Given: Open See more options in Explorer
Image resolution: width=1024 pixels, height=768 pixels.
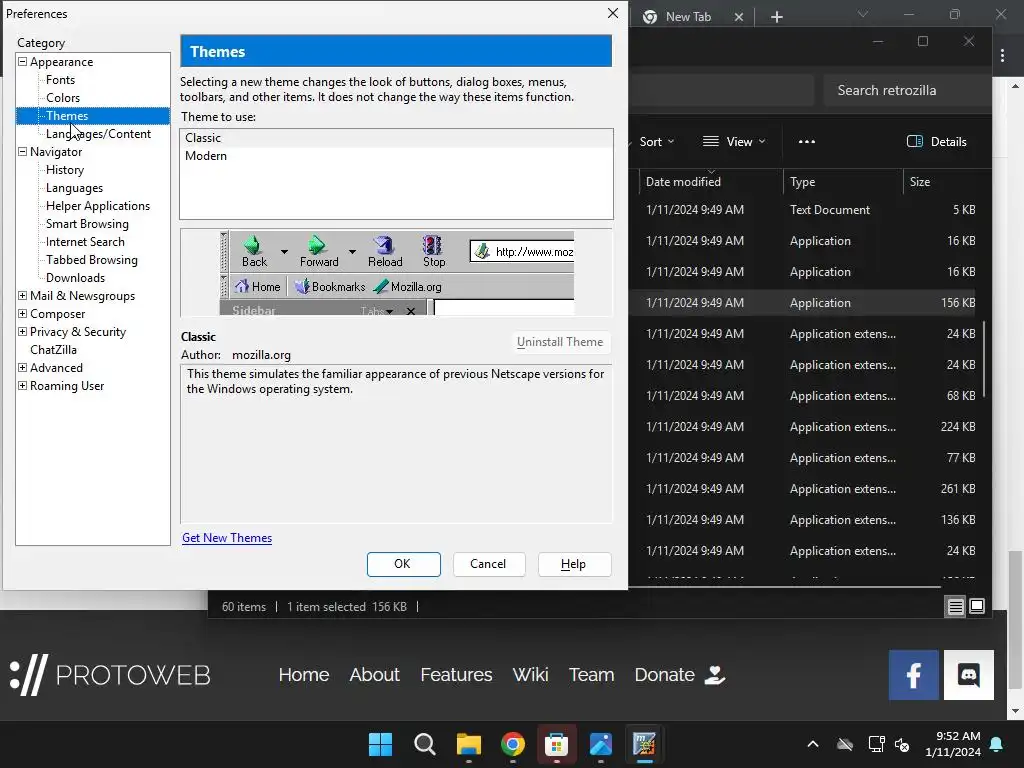Looking at the screenshot, I should [807, 142].
